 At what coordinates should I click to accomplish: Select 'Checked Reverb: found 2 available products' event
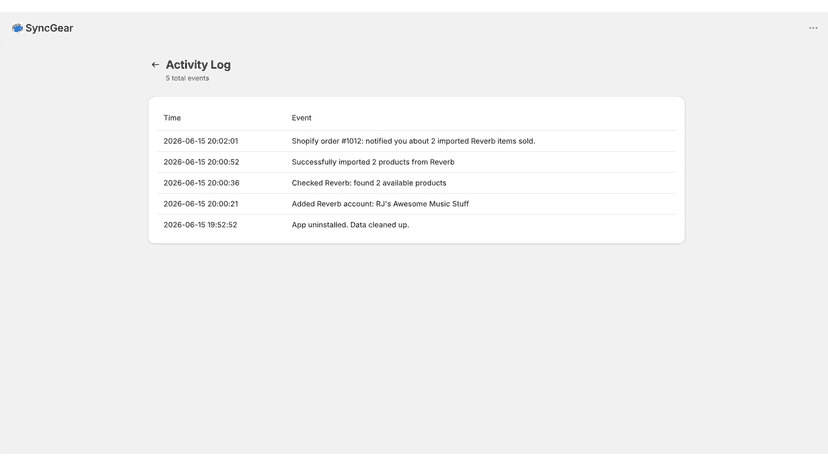point(369,183)
